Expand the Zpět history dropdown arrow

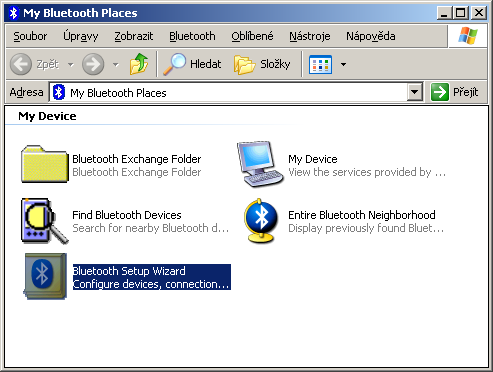[71, 64]
